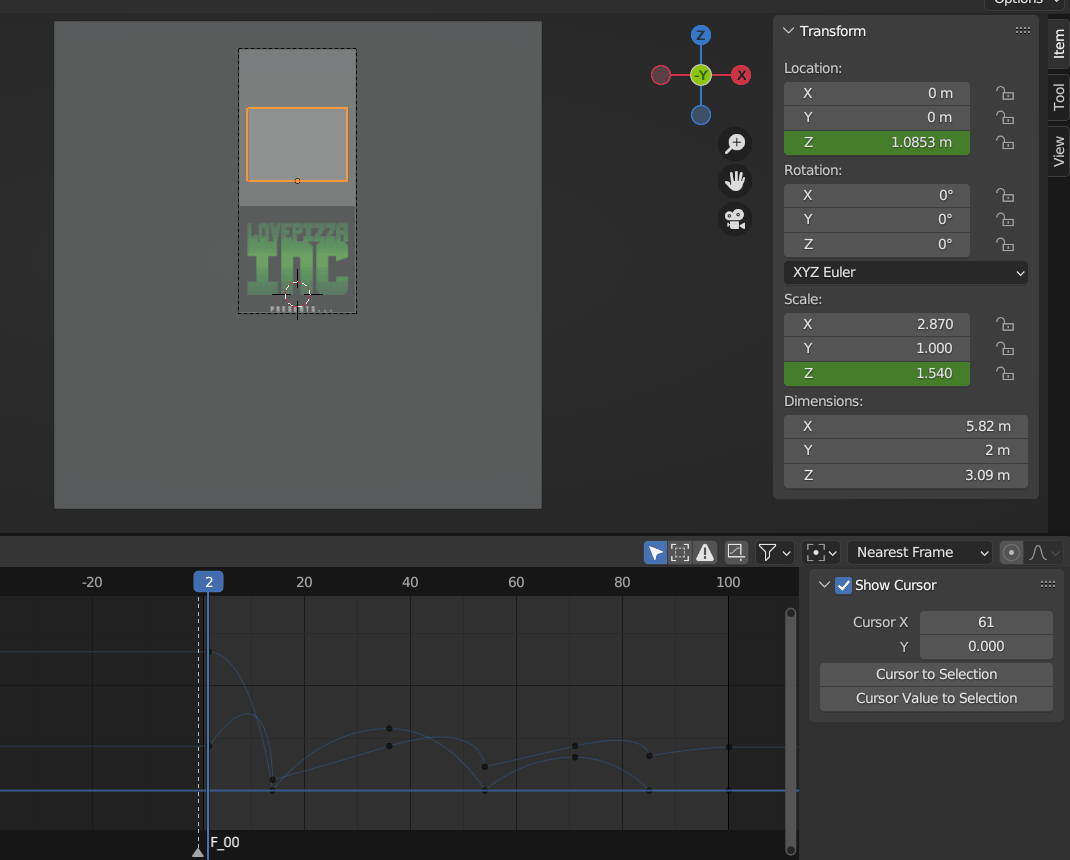This screenshot has height=860, width=1070.
Task: Click the Cursor to Selection button
Action: tap(936, 674)
